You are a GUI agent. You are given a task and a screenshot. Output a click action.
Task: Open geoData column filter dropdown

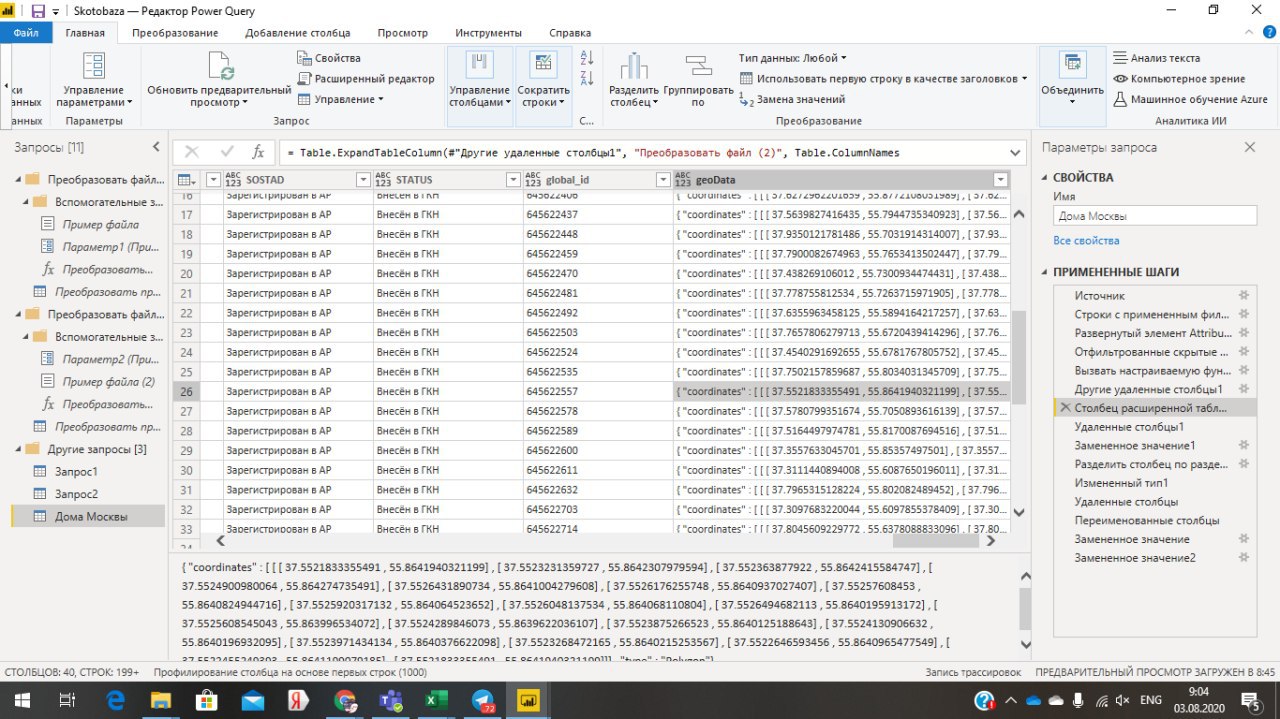1000,179
